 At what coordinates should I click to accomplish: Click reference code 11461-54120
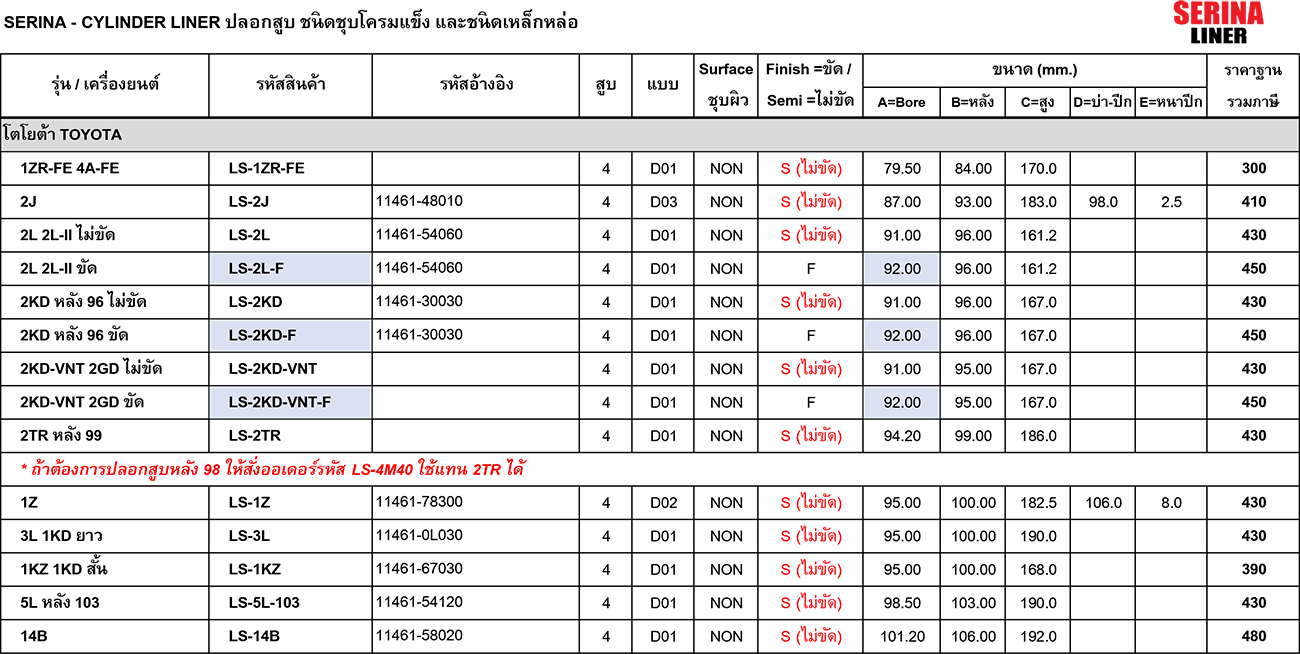point(419,602)
